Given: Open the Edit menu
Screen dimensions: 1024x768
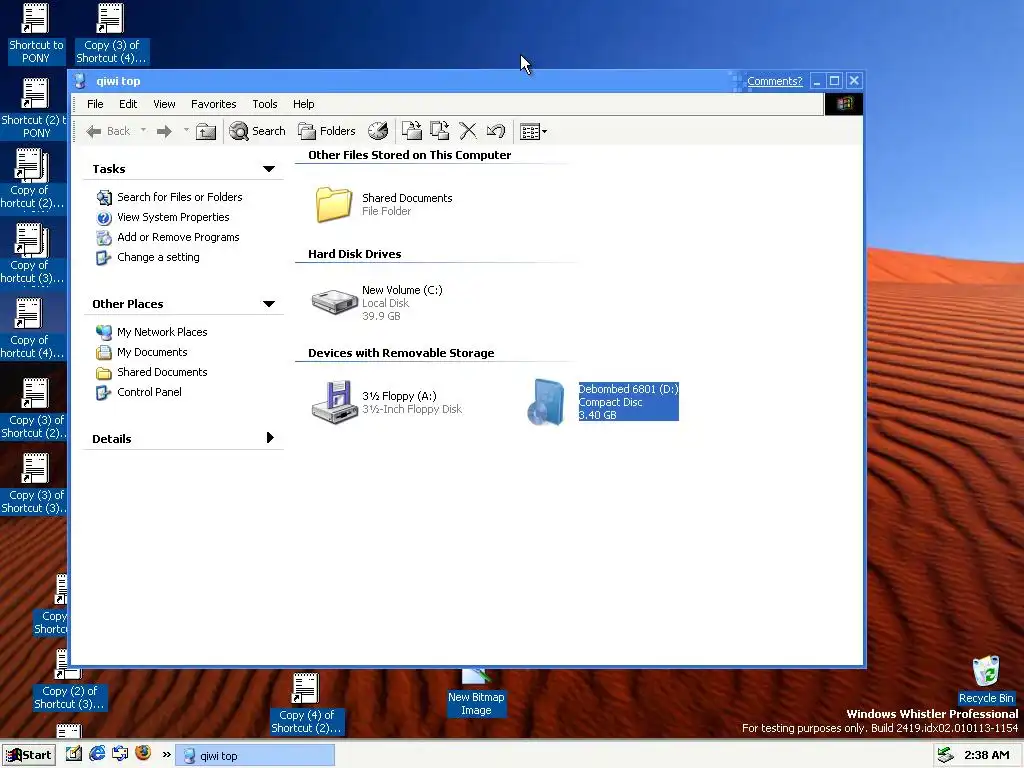Looking at the screenshot, I should tap(128, 104).
